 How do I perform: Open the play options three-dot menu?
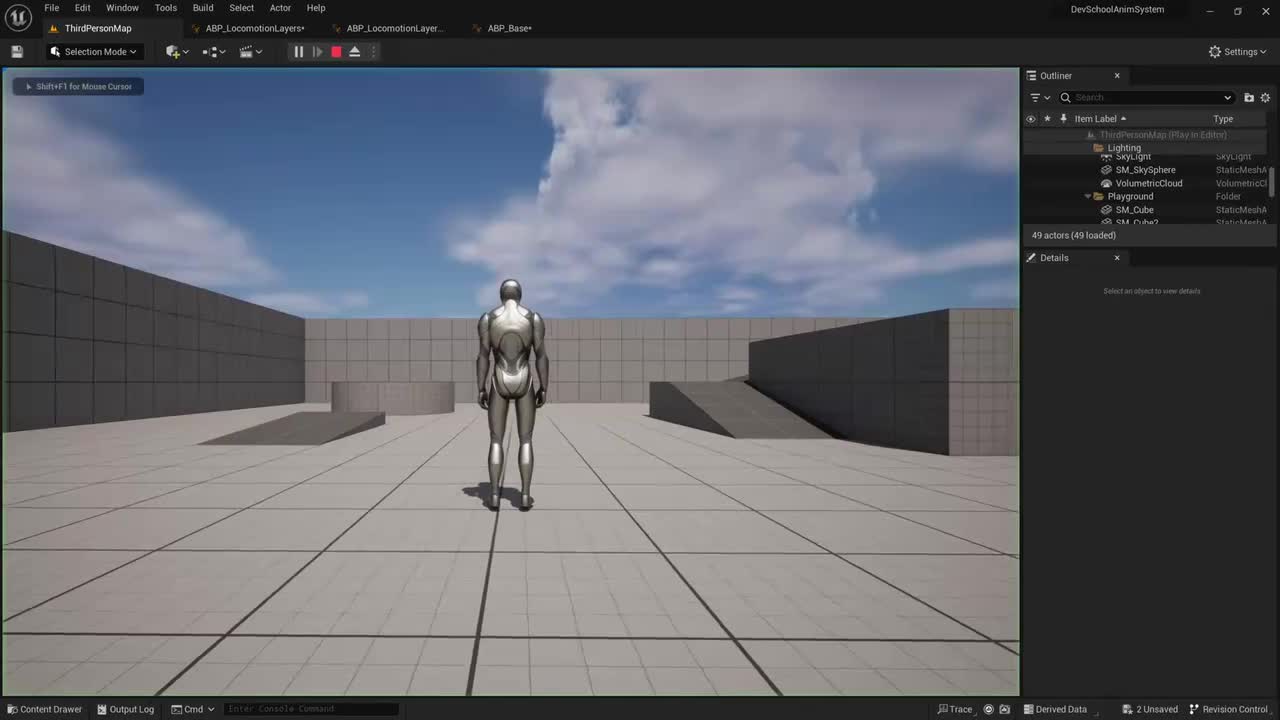[x=373, y=52]
